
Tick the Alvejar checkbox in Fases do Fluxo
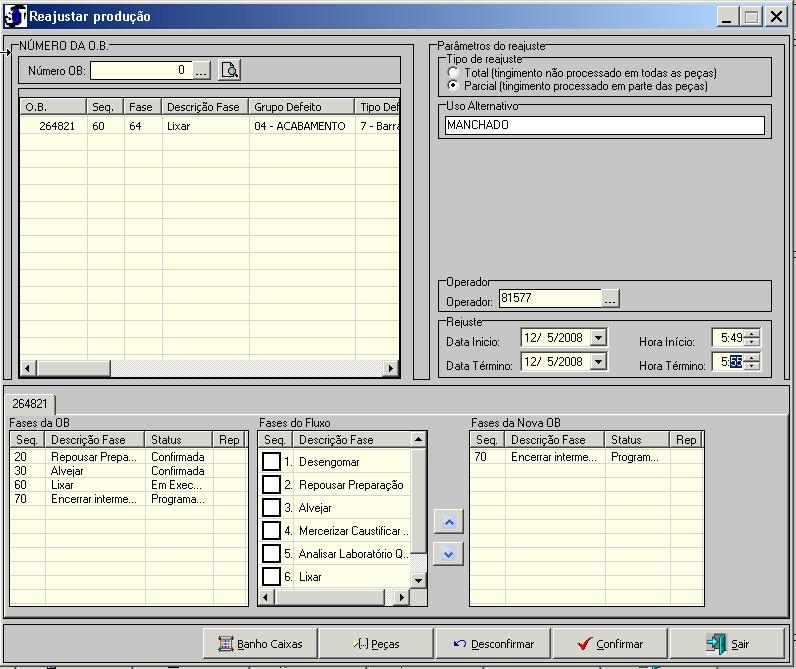tap(271, 508)
